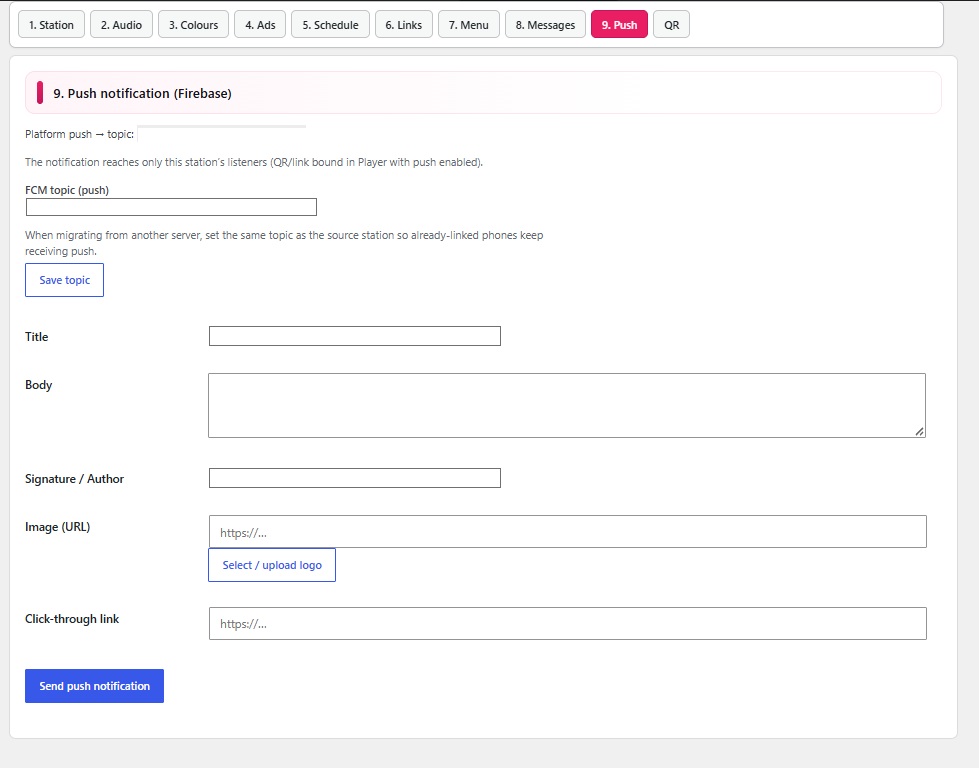
Task: Focus the Title text field
Action: tap(355, 336)
